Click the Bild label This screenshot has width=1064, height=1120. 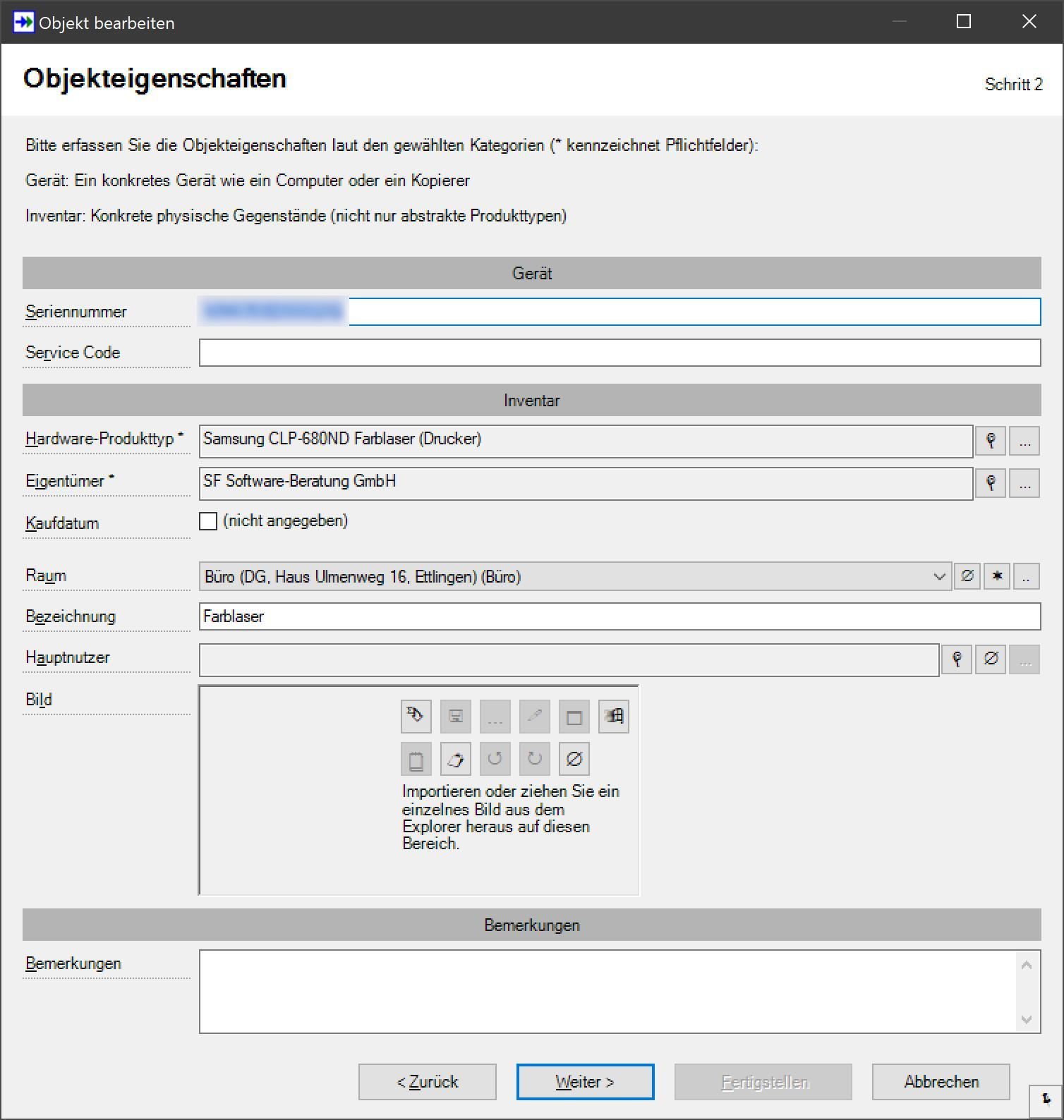39,700
